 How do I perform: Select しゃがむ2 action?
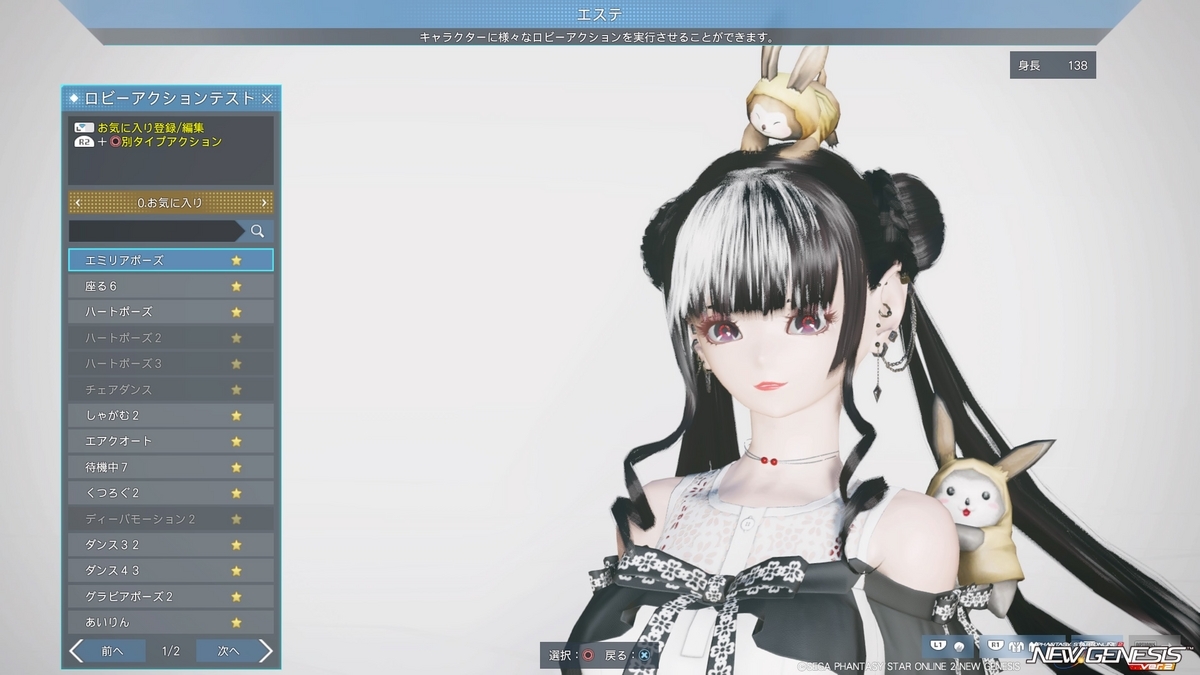coord(171,416)
